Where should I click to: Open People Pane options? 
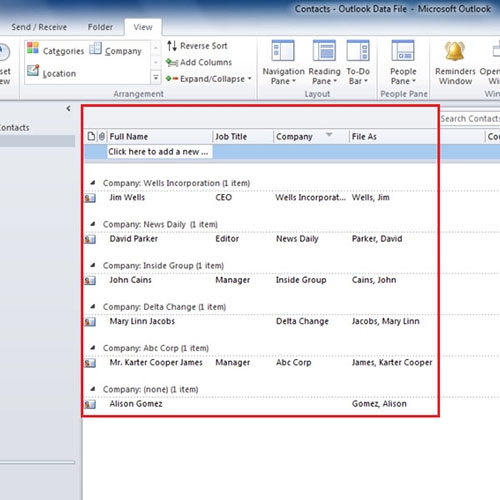pyautogui.click(x=403, y=63)
